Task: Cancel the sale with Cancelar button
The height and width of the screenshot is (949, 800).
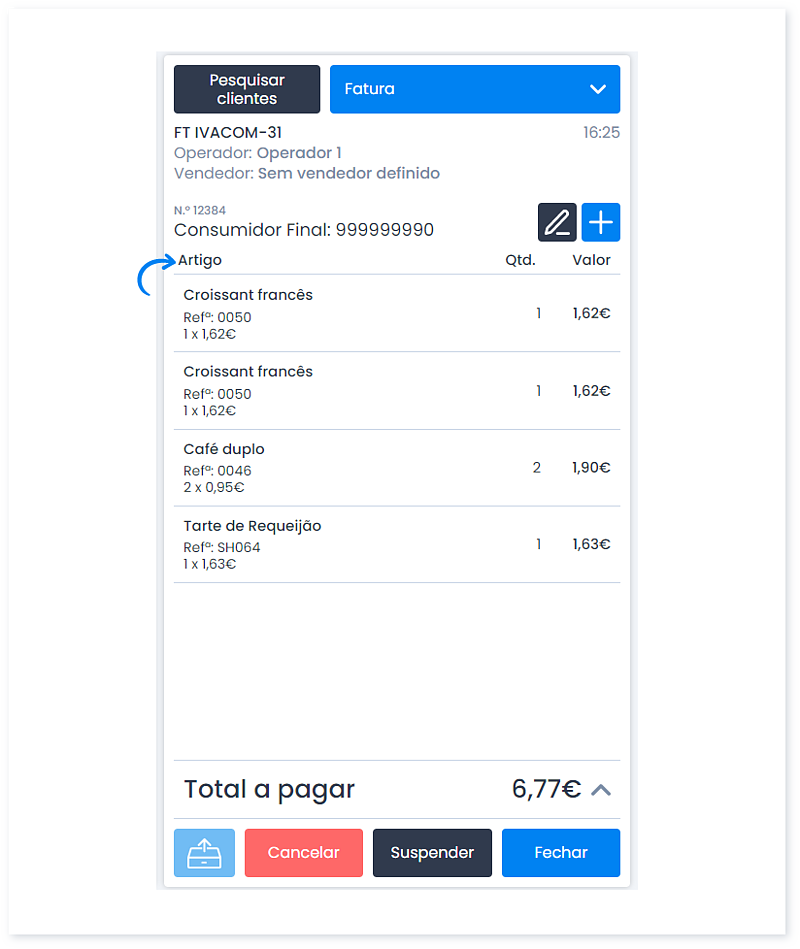Action: tap(304, 852)
